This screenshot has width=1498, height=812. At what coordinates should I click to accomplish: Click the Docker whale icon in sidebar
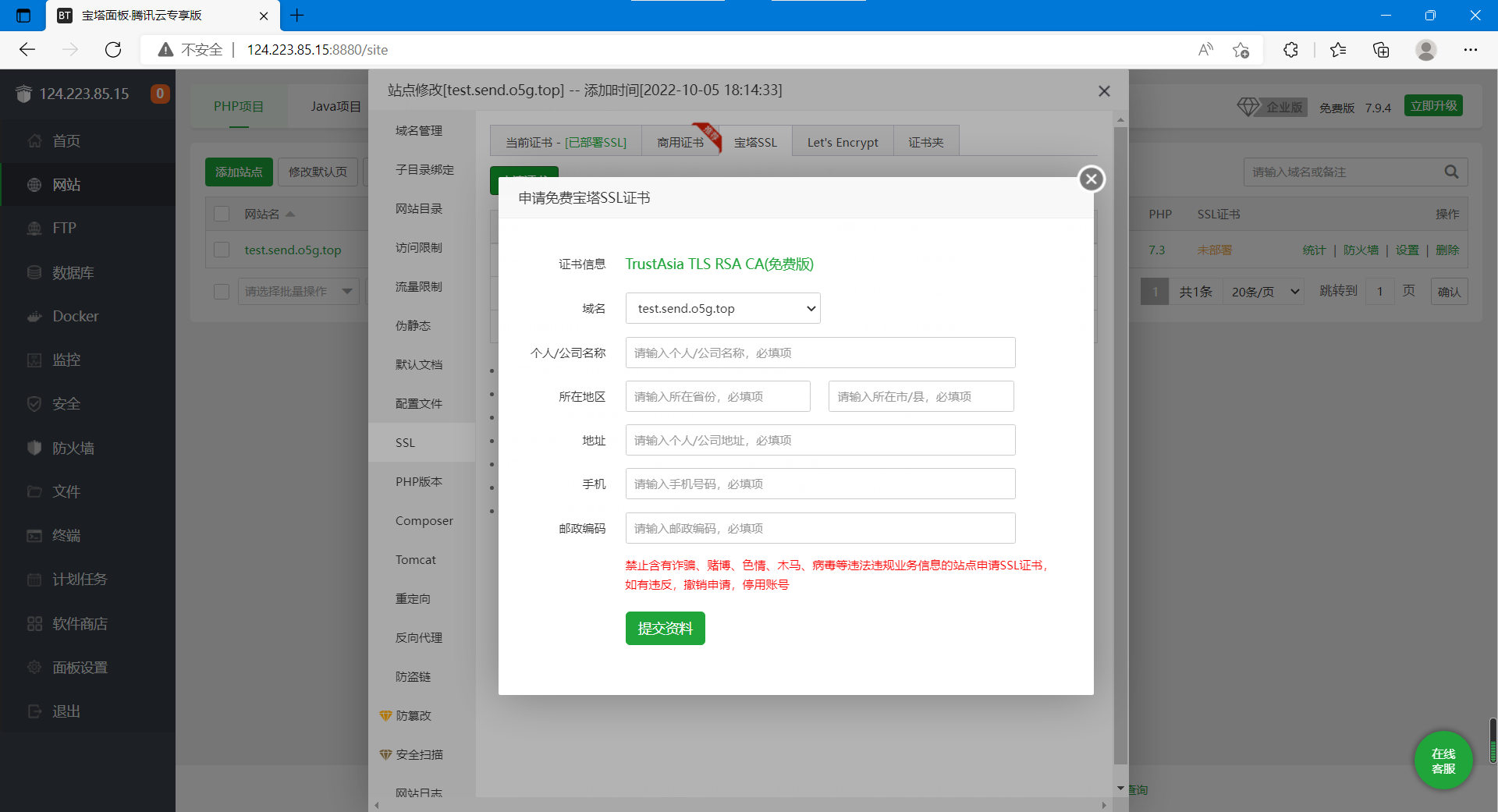(x=34, y=317)
